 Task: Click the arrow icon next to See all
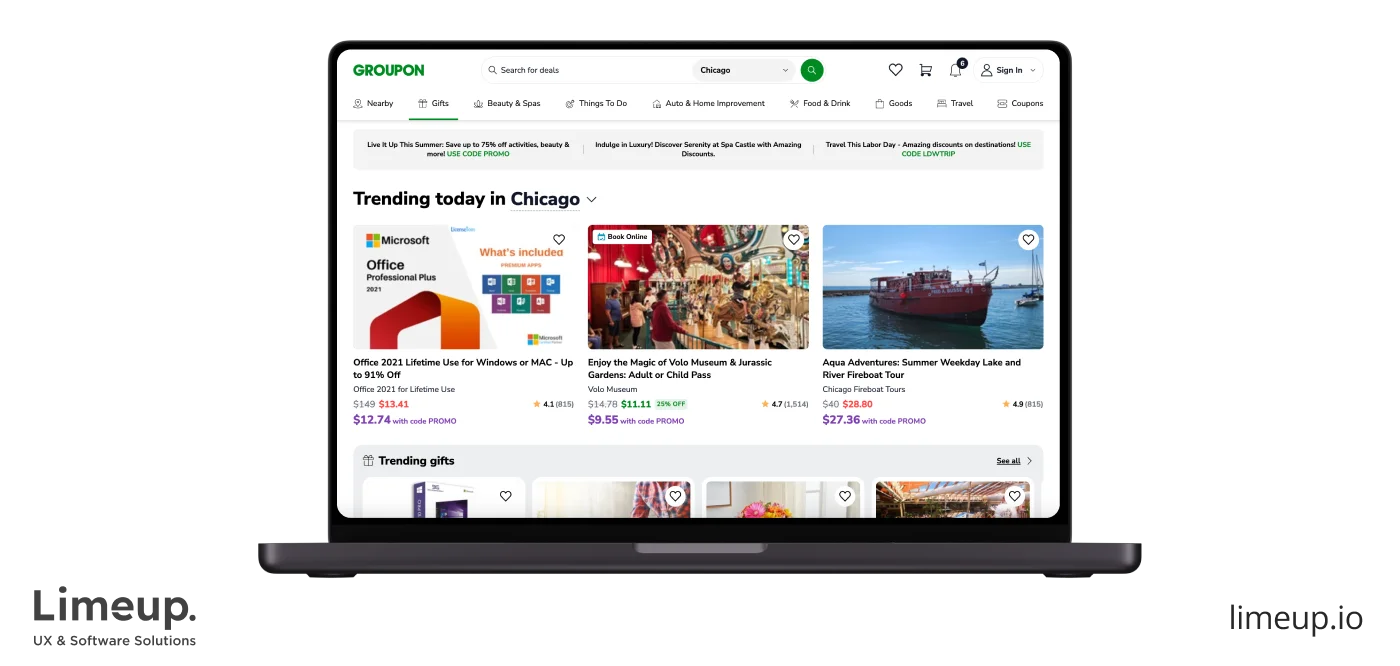pyautogui.click(x=1030, y=461)
